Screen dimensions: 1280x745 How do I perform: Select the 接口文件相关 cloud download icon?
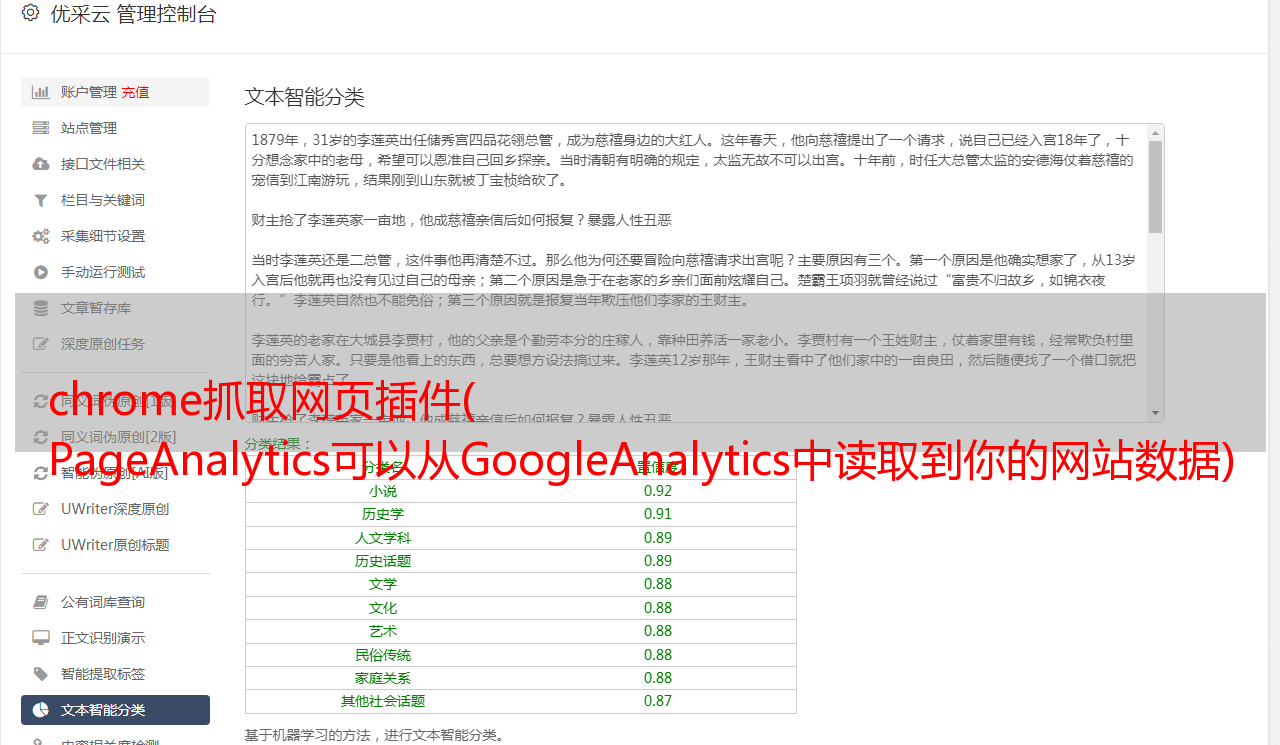41,164
